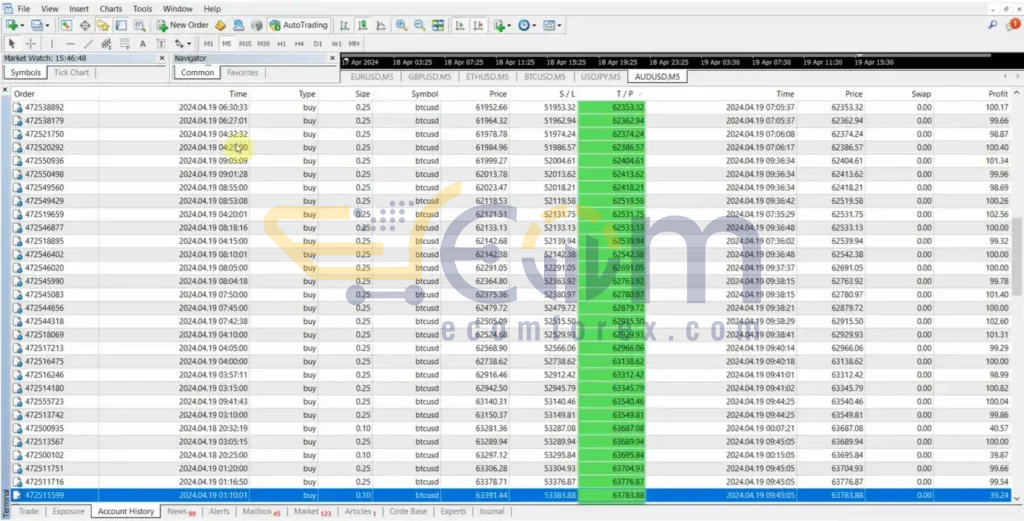1024x521 pixels.
Task: Select the Equidistant Channel tool
Action: (106, 44)
